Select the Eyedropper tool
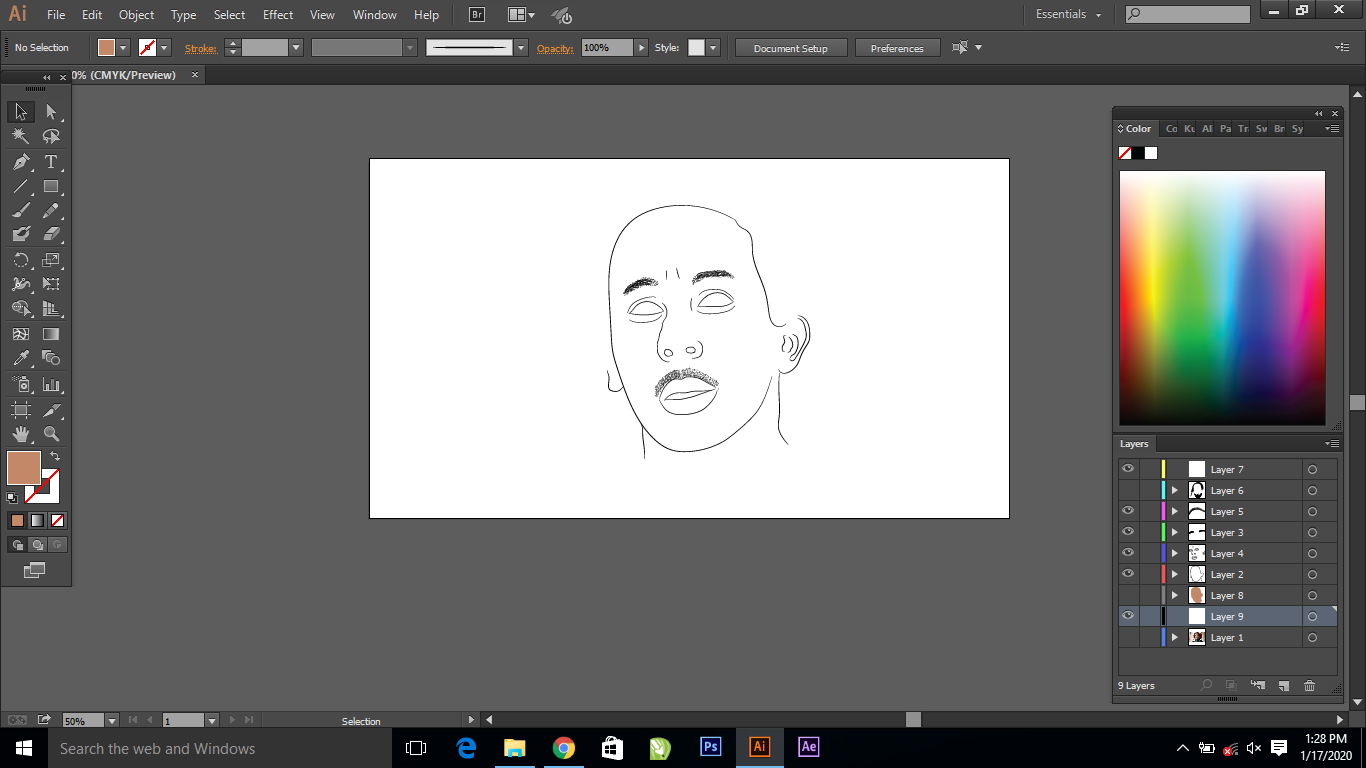This screenshot has height=768, width=1366. [x=21, y=359]
